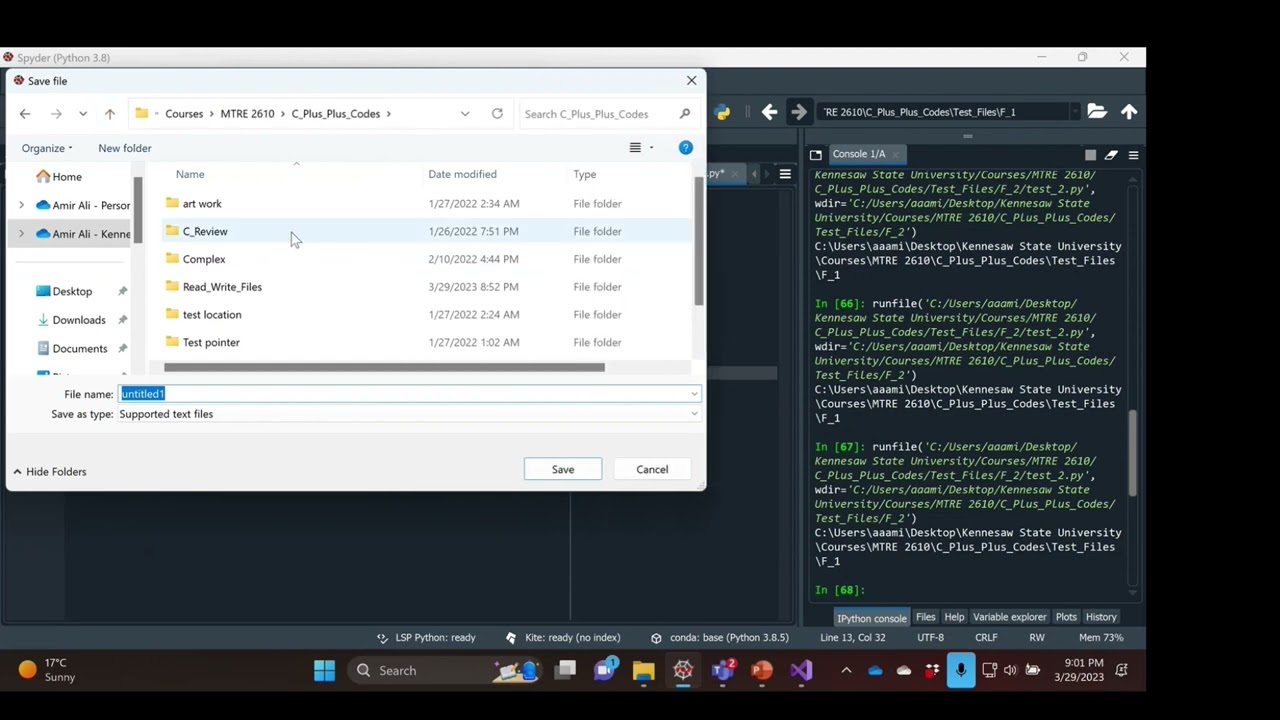Open the Spyder working directory path dropdown
Viewport: 1280px width, 720px height.
[x=1074, y=112]
